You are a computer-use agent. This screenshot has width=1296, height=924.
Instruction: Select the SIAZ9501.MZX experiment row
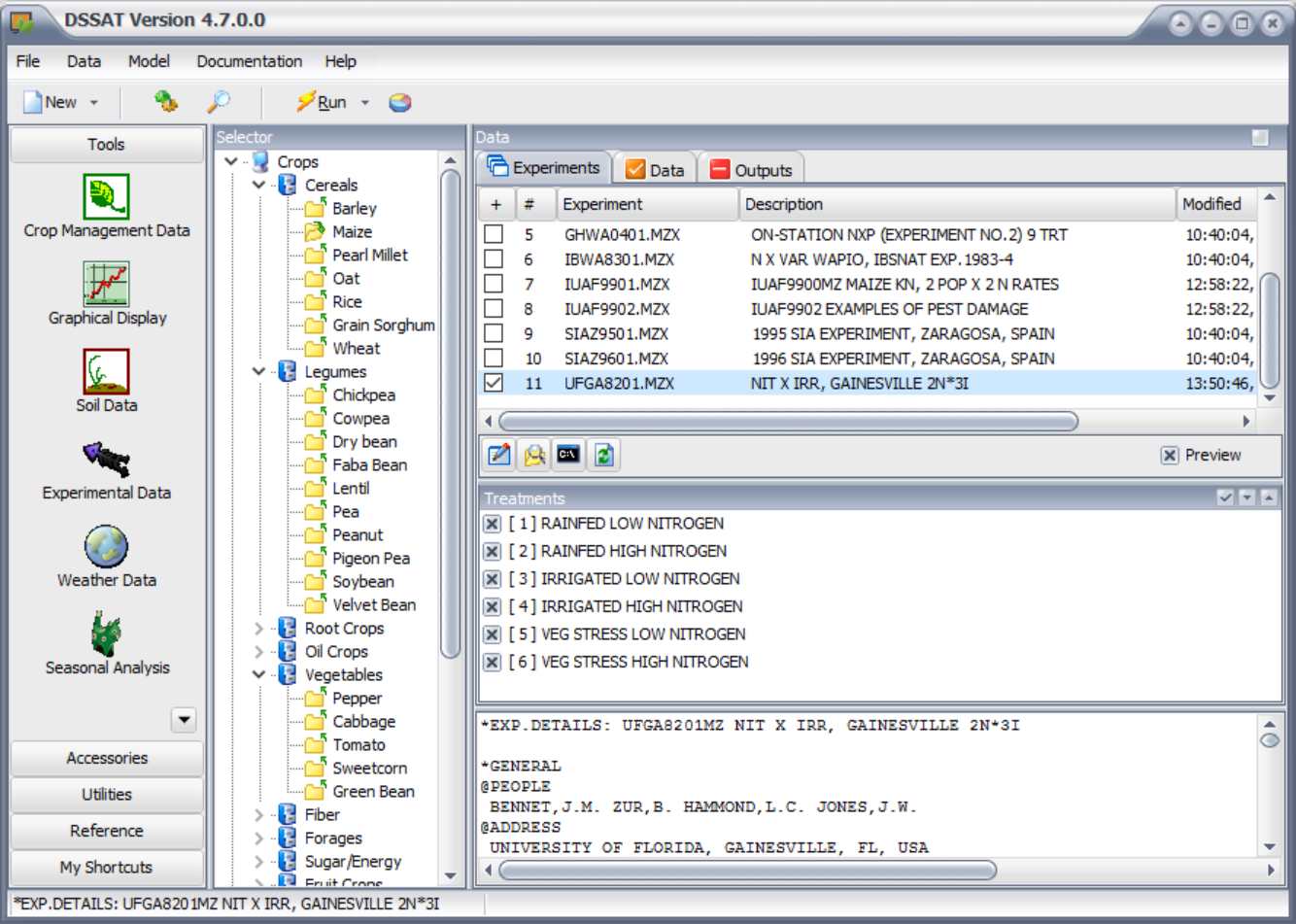click(868, 333)
